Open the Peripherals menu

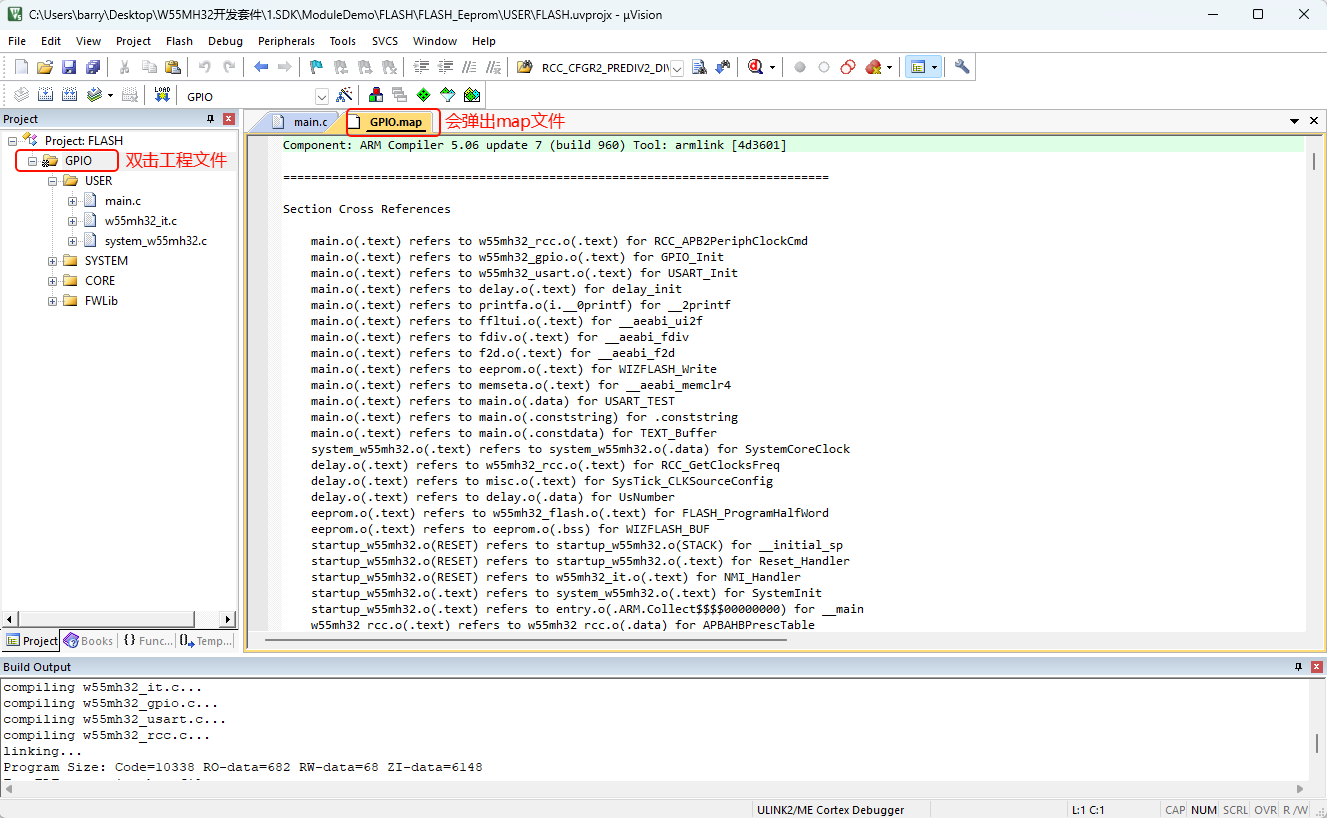286,41
